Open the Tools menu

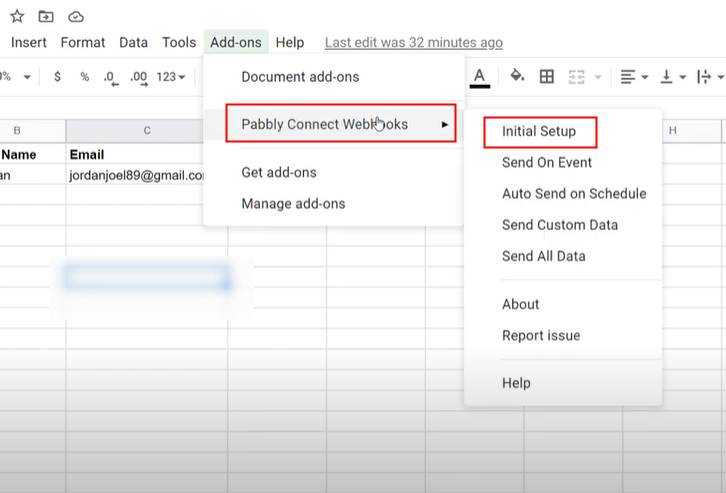tap(179, 43)
